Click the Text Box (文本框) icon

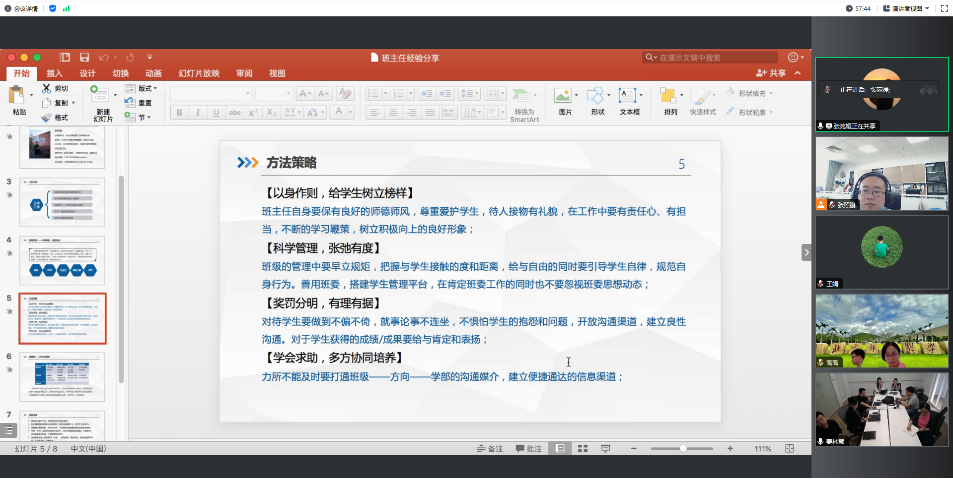coord(628,96)
